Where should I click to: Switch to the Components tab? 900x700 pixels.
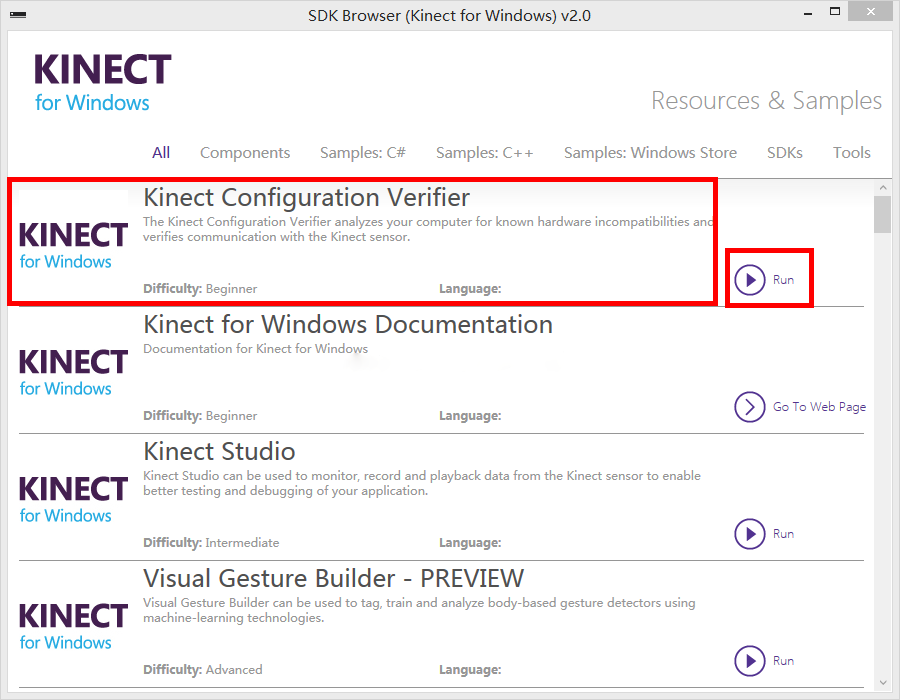245,153
